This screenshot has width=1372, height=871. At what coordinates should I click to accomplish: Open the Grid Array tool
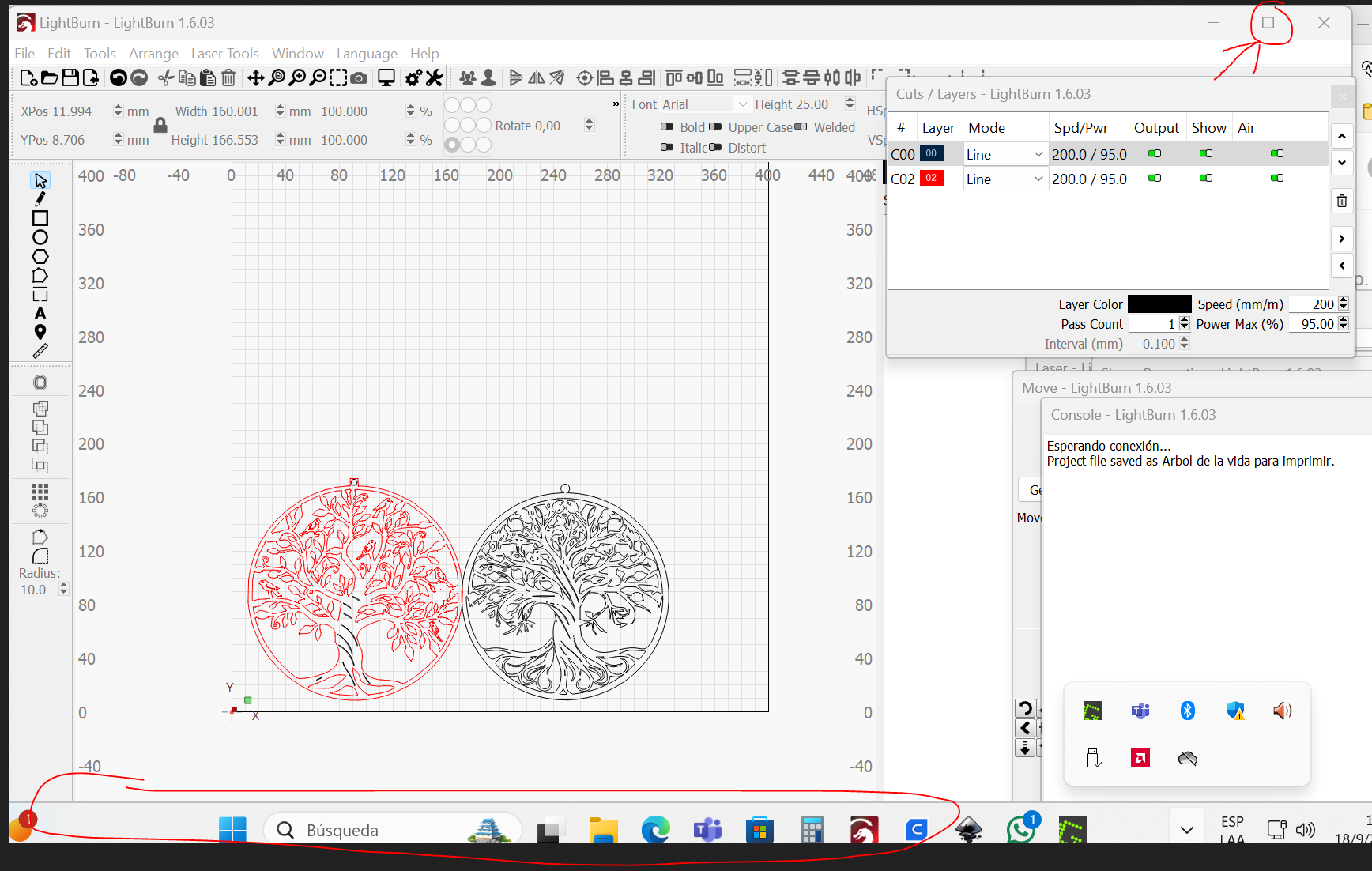tap(40, 492)
